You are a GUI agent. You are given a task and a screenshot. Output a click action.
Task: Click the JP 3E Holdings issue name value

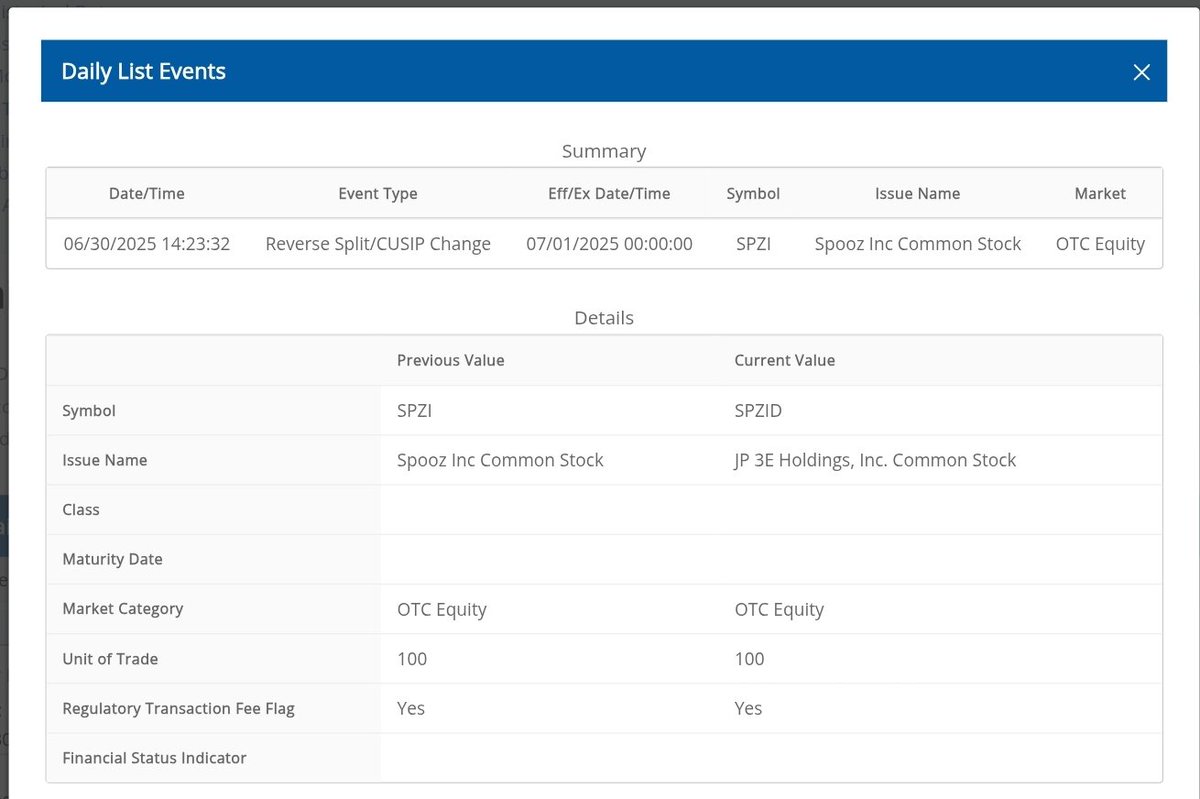pos(874,460)
